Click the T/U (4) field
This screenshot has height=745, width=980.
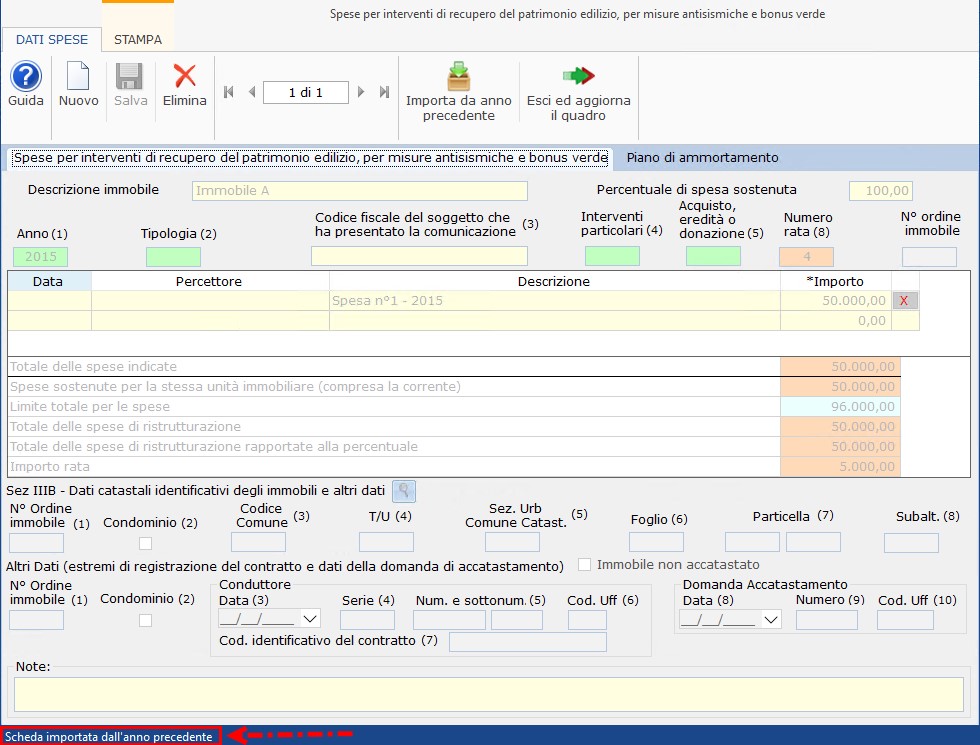click(x=386, y=542)
